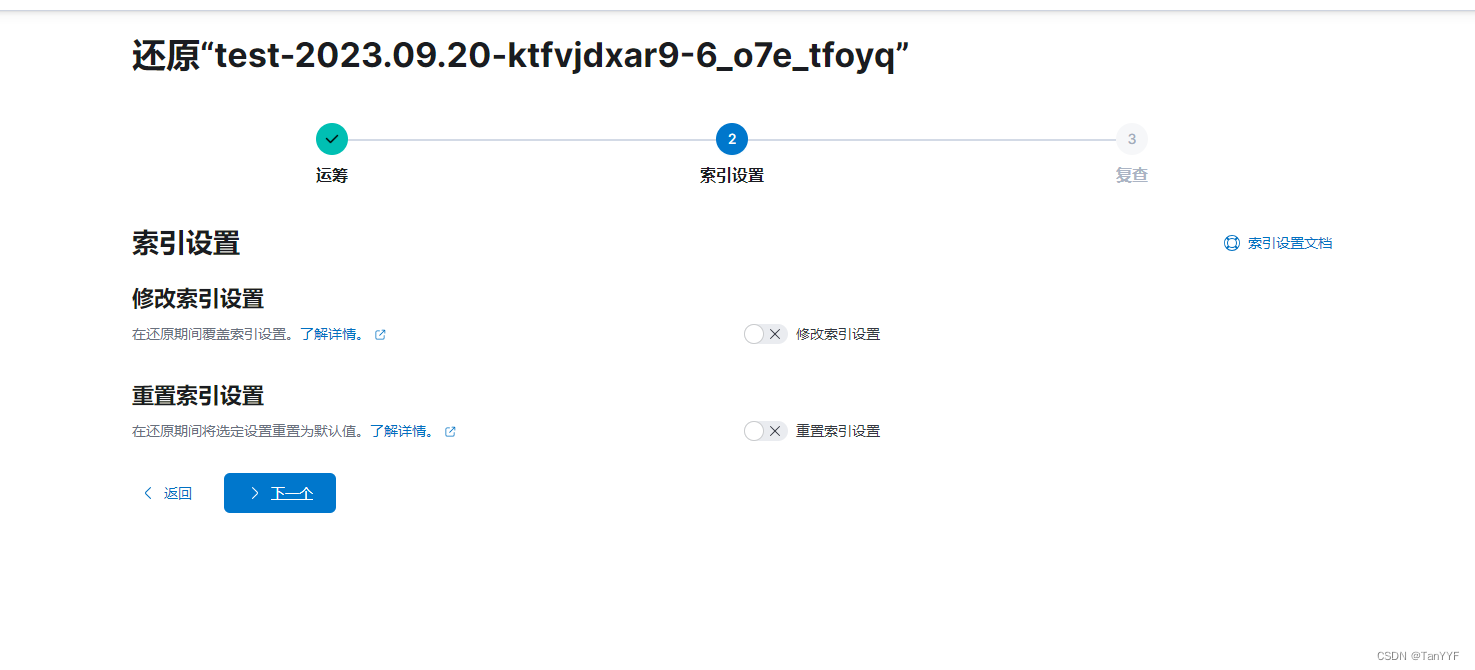Viewport: 1475px width, 670px height.
Task: Click the grey circle for step 3
Action: (x=1131, y=139)
